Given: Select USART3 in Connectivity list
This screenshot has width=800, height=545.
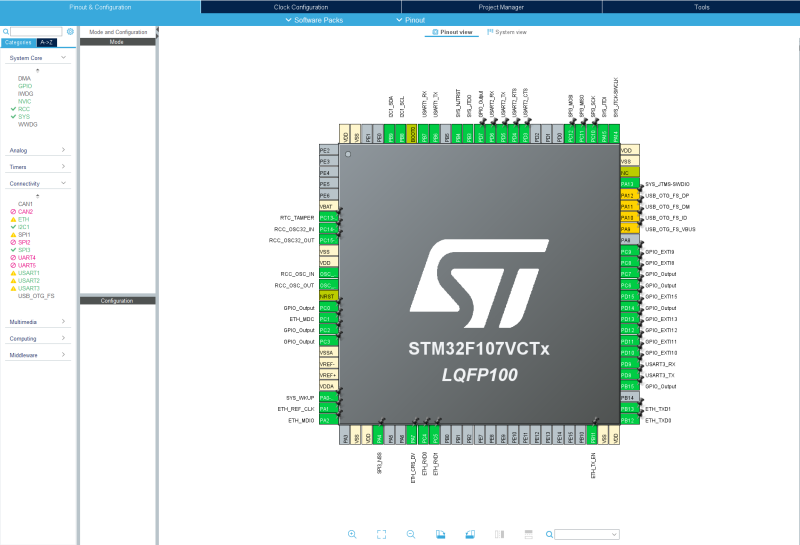Looking at the screenshot, I should (29, 288).
